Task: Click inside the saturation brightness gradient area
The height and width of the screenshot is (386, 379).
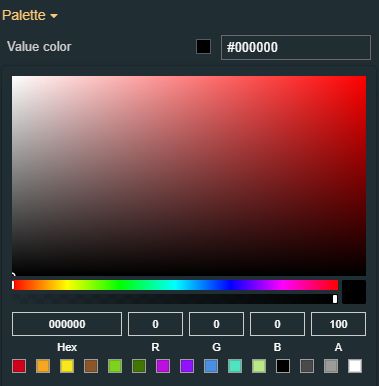Action: (189, 176)
